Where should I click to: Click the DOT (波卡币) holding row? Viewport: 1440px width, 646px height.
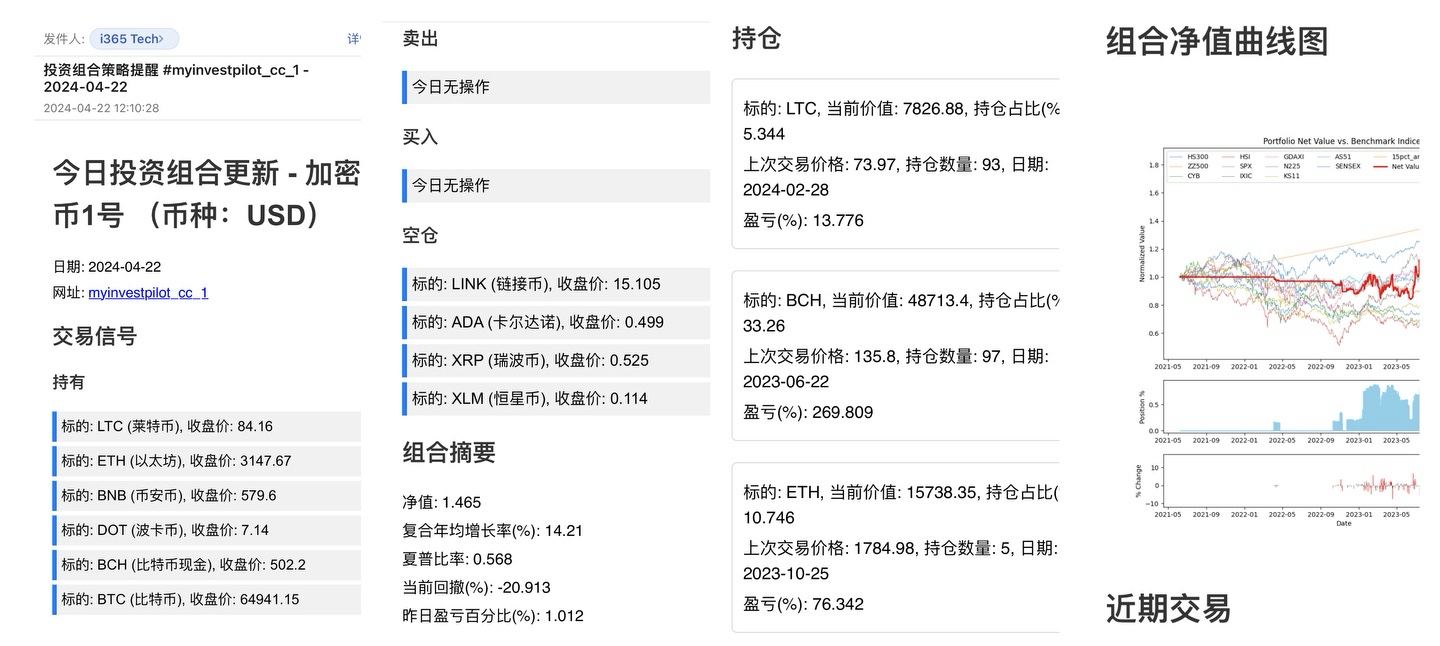[206, 530]
